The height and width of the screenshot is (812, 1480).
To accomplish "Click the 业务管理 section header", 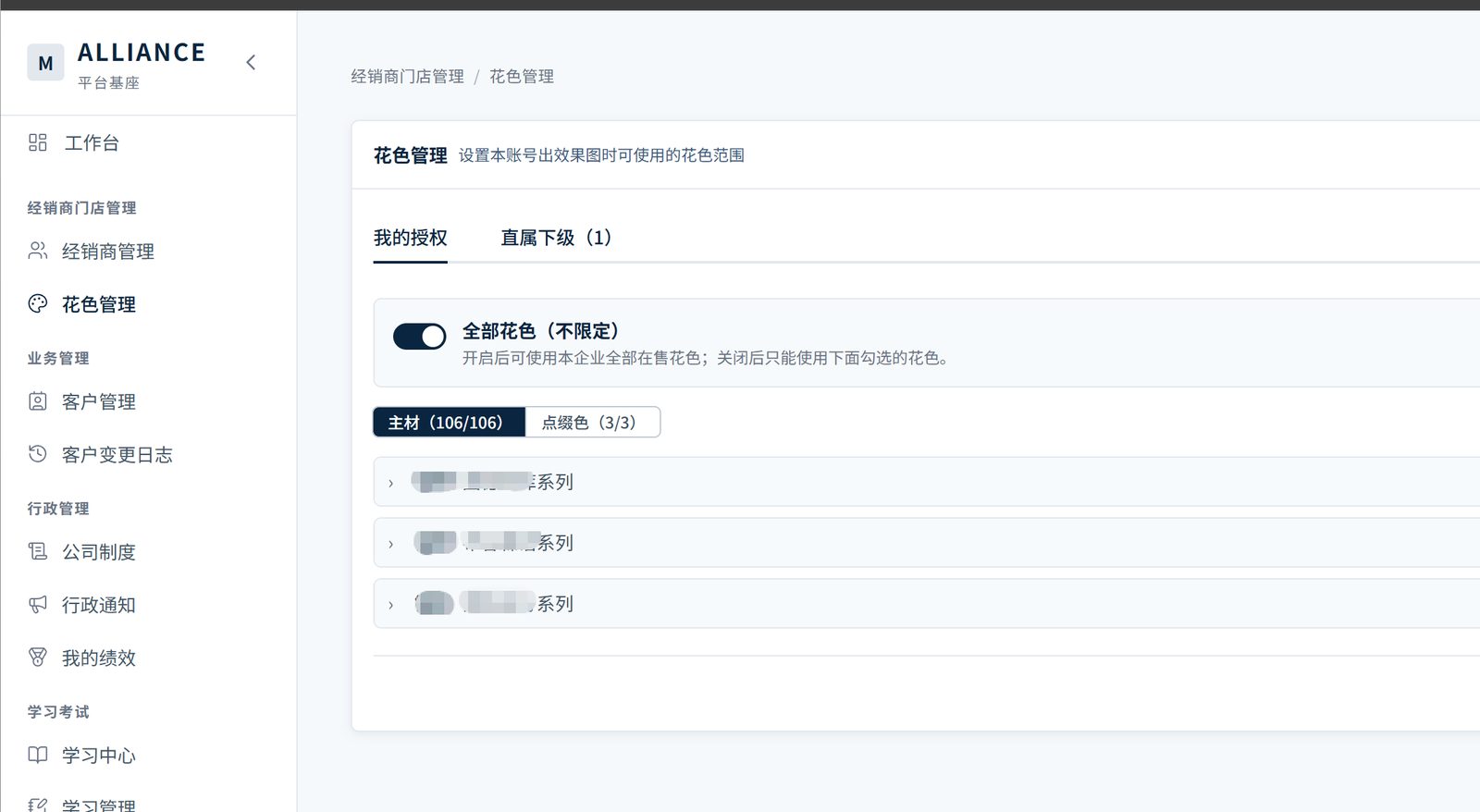I will 58,358.
